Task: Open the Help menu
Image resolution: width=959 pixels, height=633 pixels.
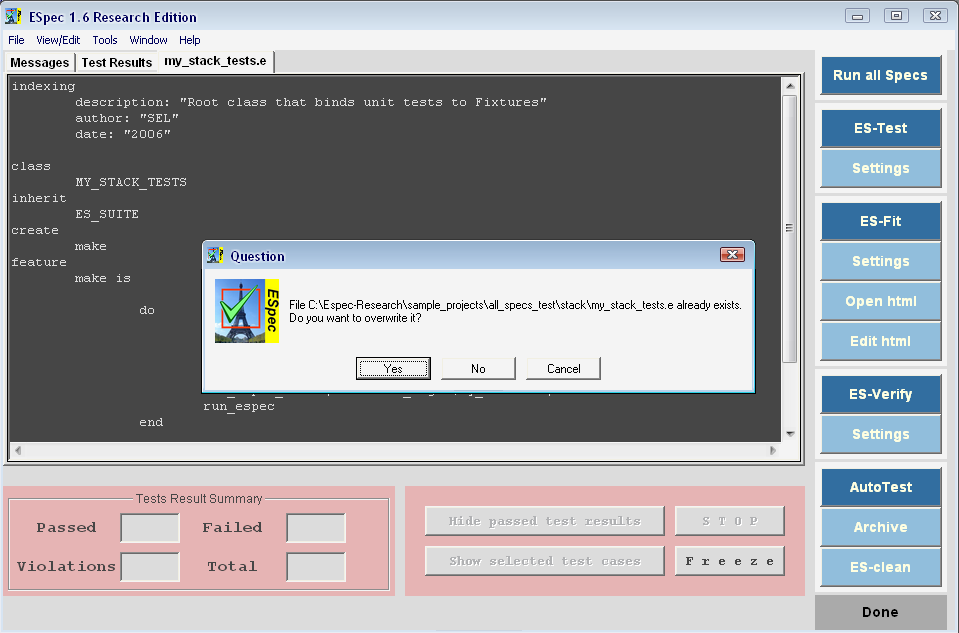Action: coord(190,40)
